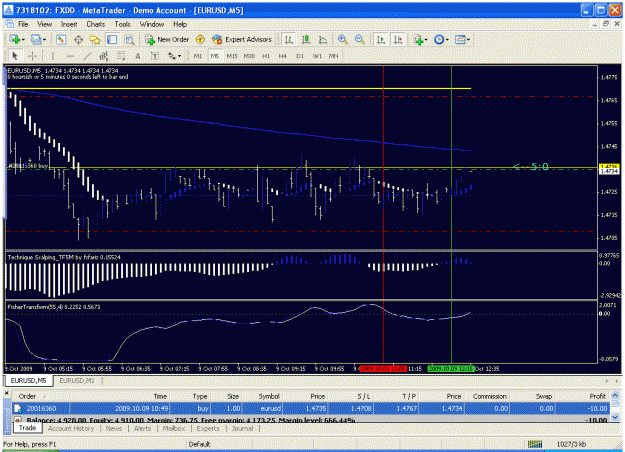Toggle Auto Scroll chart button

pyautogui.click(x=381, y=39)
